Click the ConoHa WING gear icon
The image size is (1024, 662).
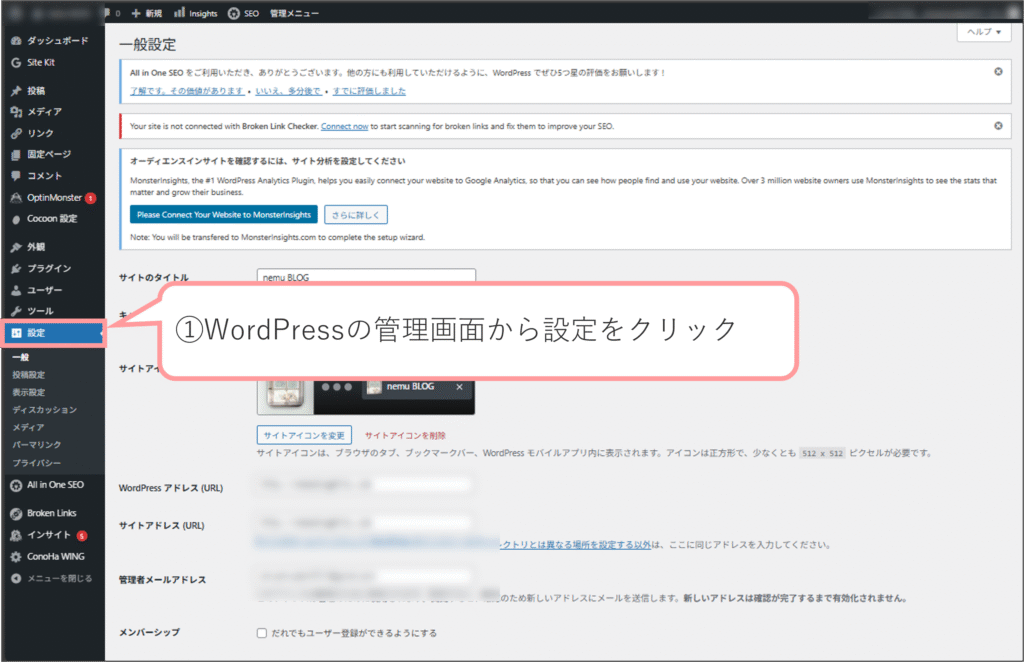[16, 557]
